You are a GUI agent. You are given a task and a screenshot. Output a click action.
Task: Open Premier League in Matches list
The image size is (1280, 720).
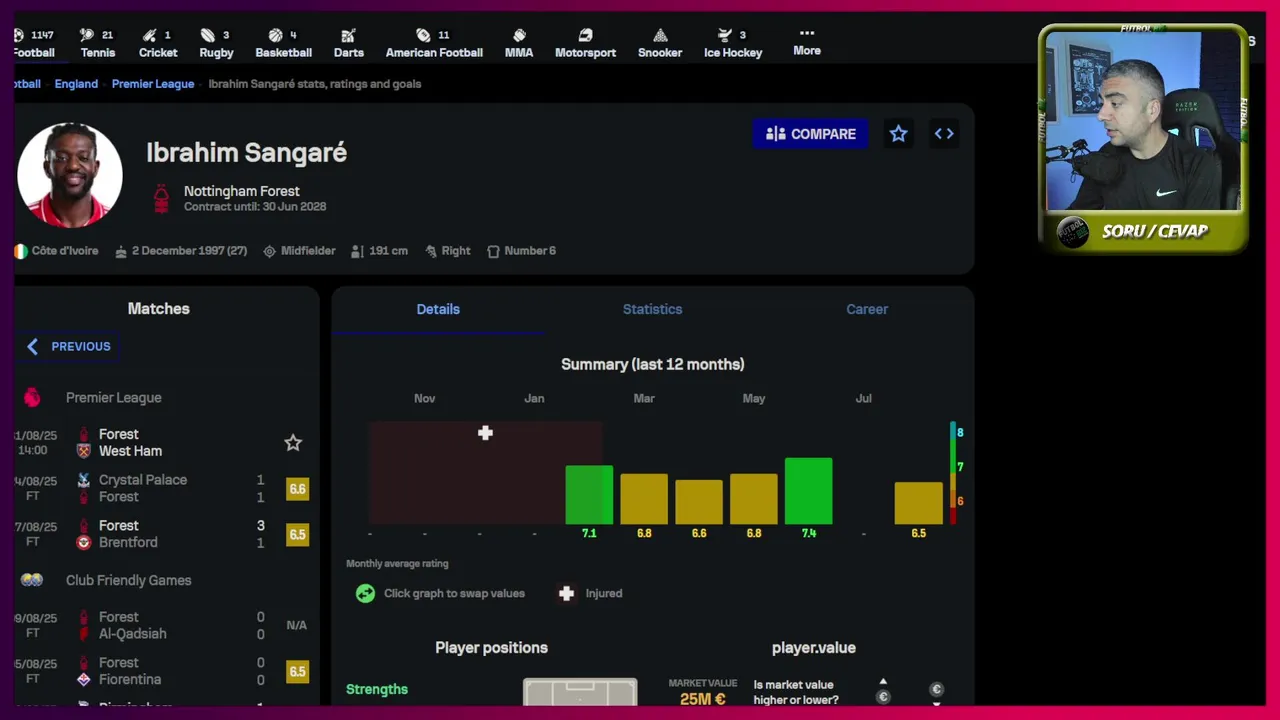tap(114, 398)
